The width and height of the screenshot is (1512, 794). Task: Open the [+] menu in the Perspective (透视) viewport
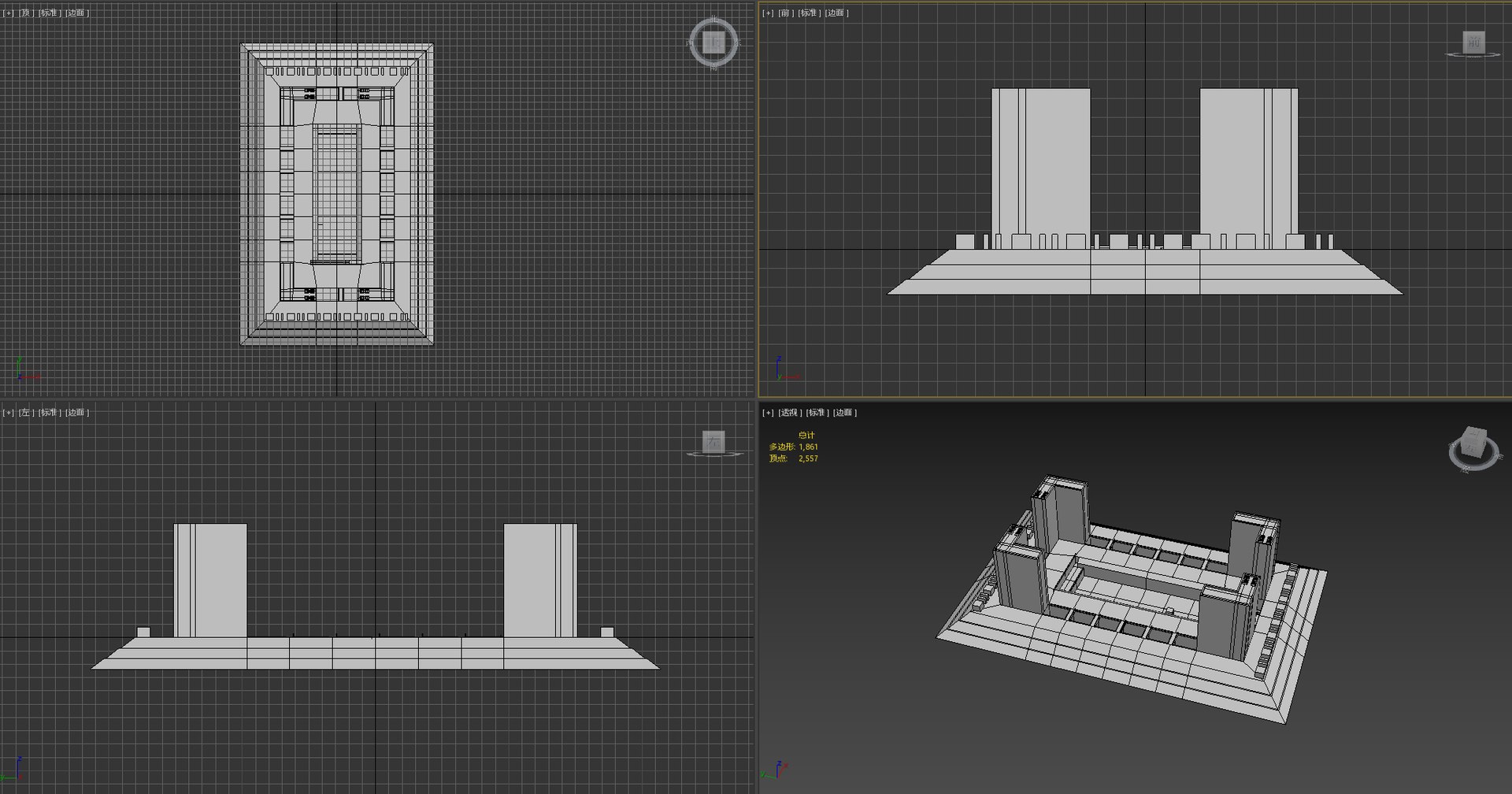[x=768, y=412]
